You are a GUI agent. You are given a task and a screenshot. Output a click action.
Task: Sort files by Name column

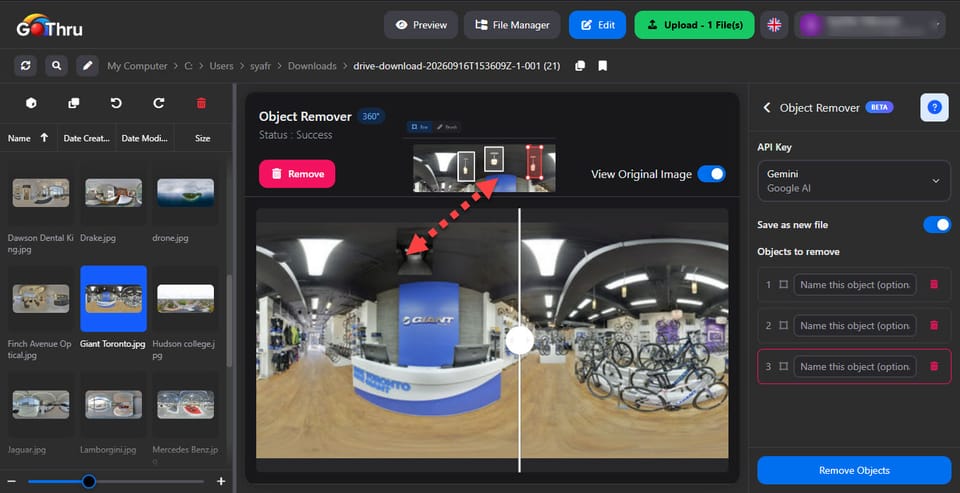(28, 138)
